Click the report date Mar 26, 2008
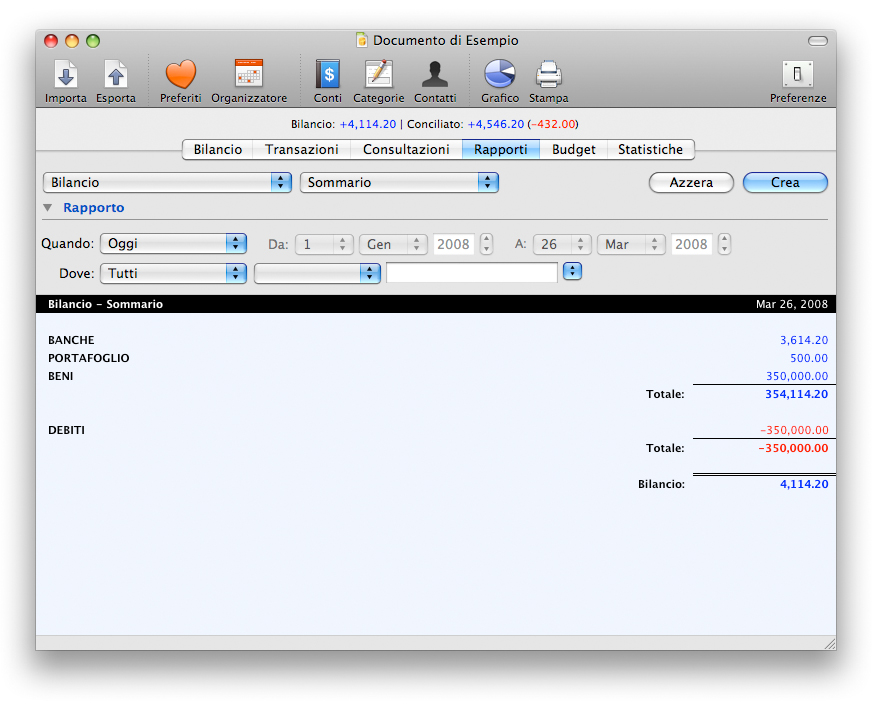This screenshot has height=711, width=872. (791, 304)
